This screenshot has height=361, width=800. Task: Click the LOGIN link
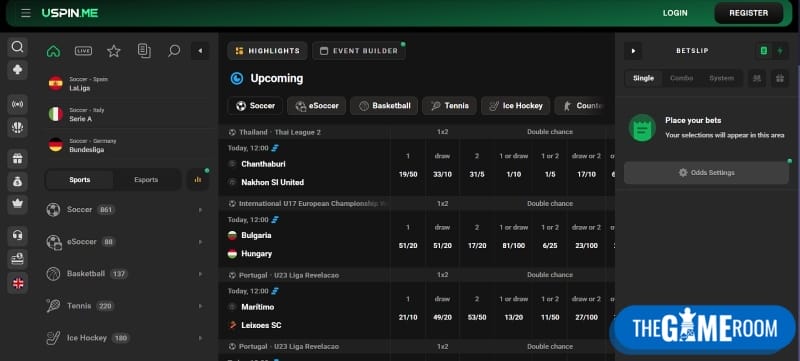click(675, 13)
